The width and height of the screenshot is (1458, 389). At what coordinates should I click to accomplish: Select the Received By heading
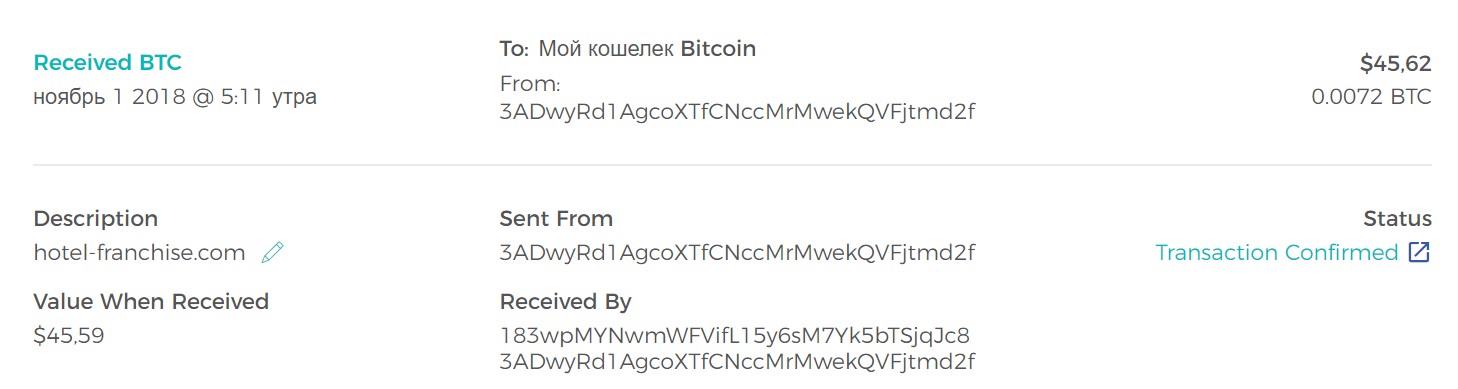(565, 302)
